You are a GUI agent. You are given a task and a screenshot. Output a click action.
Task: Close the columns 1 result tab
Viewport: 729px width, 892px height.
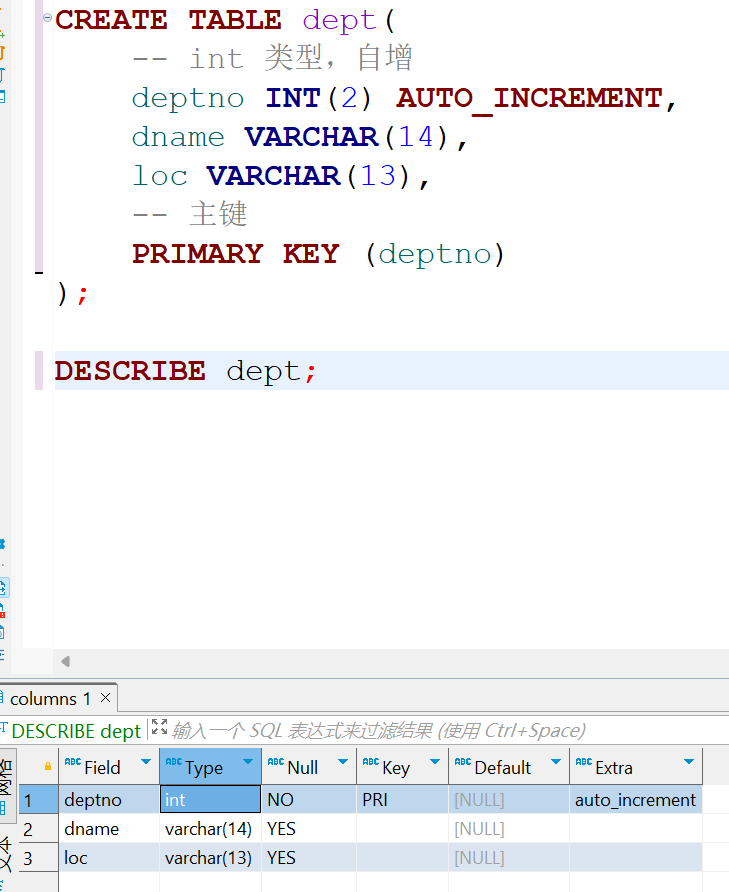106,697
